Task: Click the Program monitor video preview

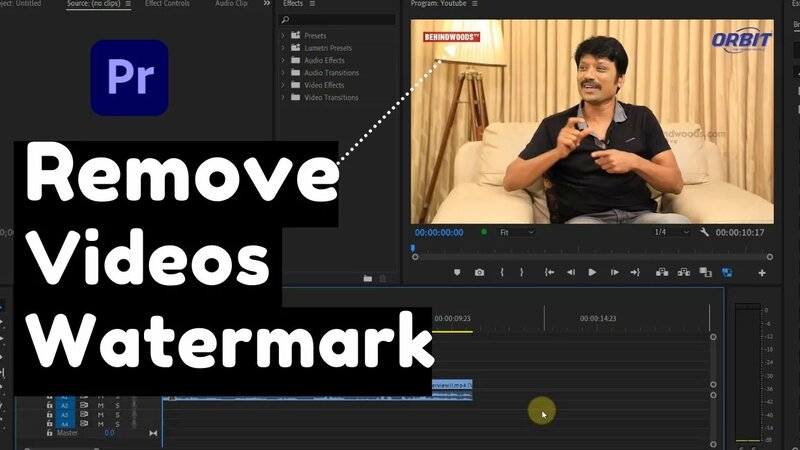Action: [x=592, y=121]
